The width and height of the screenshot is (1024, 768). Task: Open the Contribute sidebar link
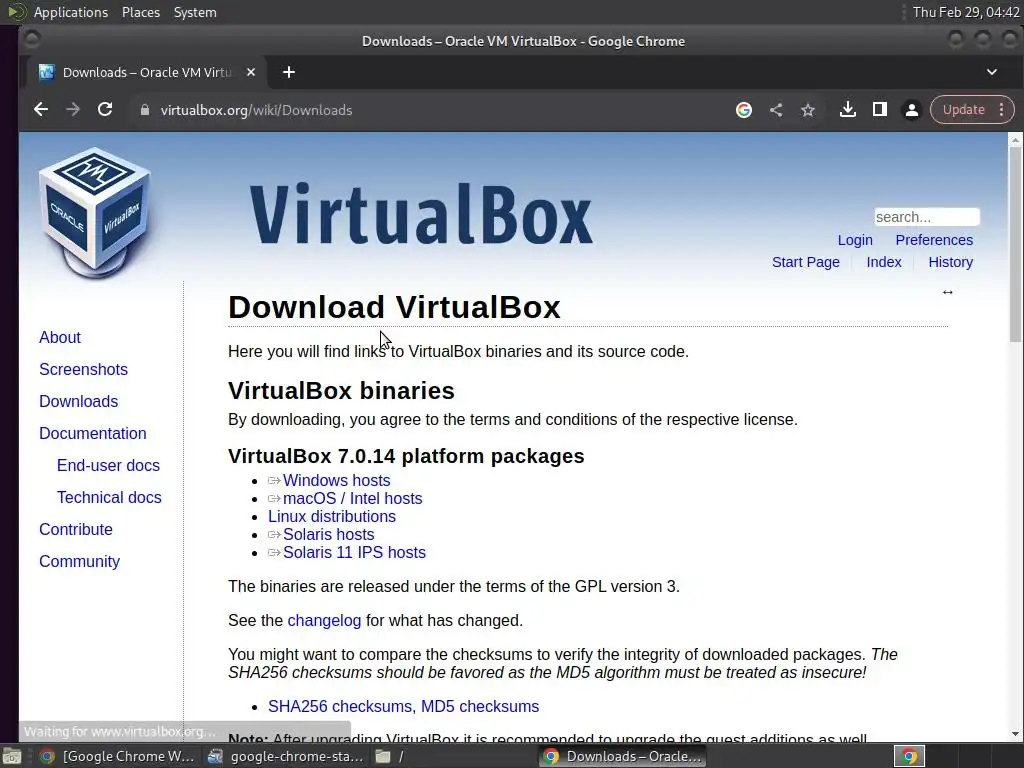(76, 529)
